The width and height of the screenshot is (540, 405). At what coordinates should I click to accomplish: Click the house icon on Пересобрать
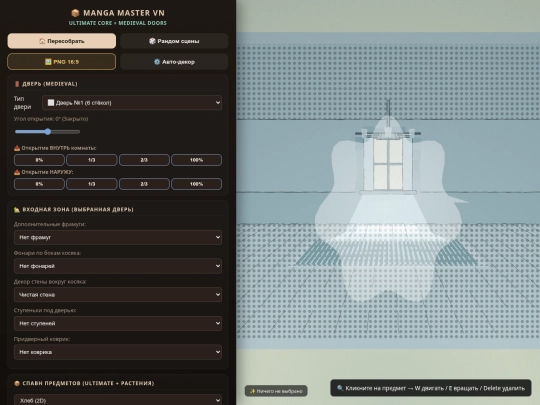pos(42,41)
